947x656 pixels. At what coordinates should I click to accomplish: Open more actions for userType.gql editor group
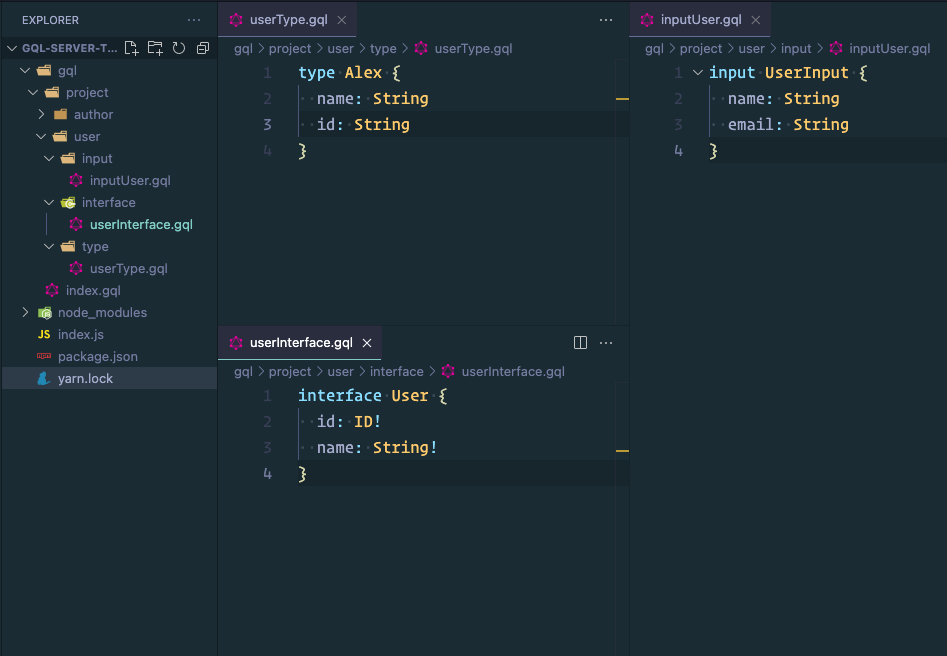[606, 20]
